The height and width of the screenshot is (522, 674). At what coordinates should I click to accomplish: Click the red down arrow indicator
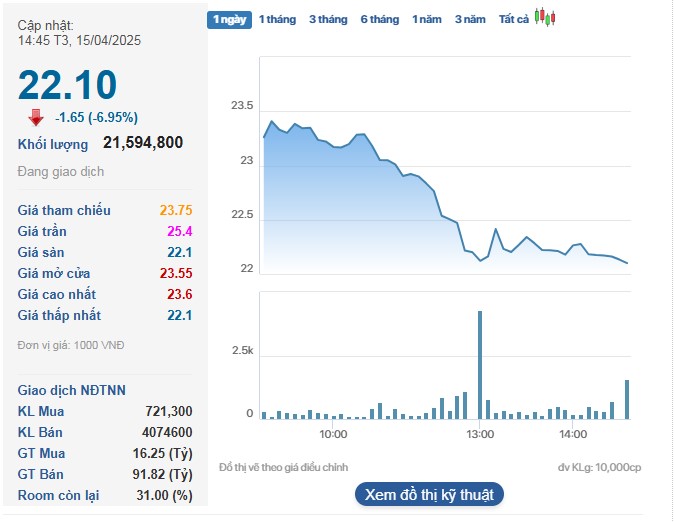tap(36, 117)
